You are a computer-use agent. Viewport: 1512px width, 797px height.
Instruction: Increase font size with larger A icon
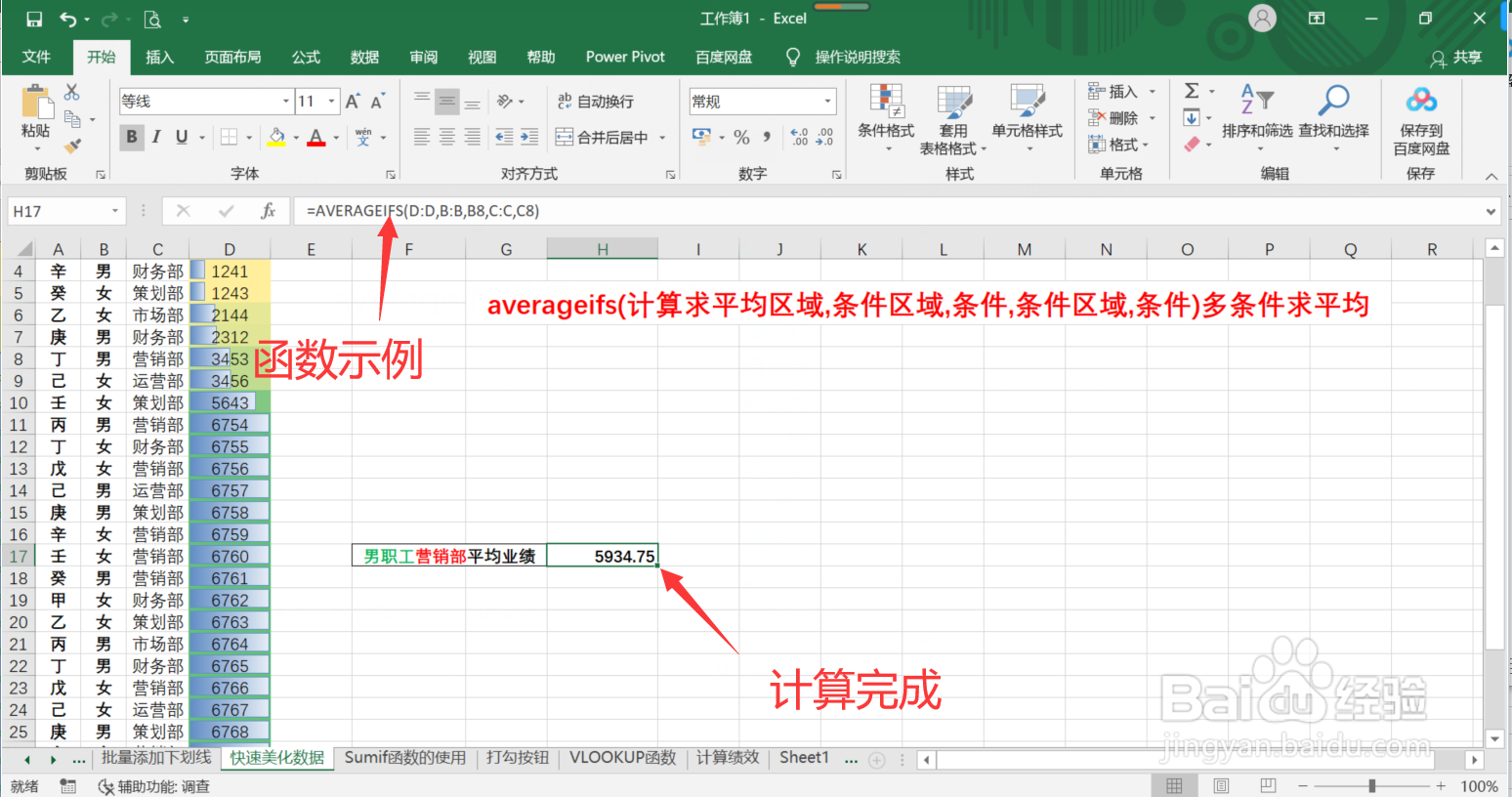click(x=353, y=101)
